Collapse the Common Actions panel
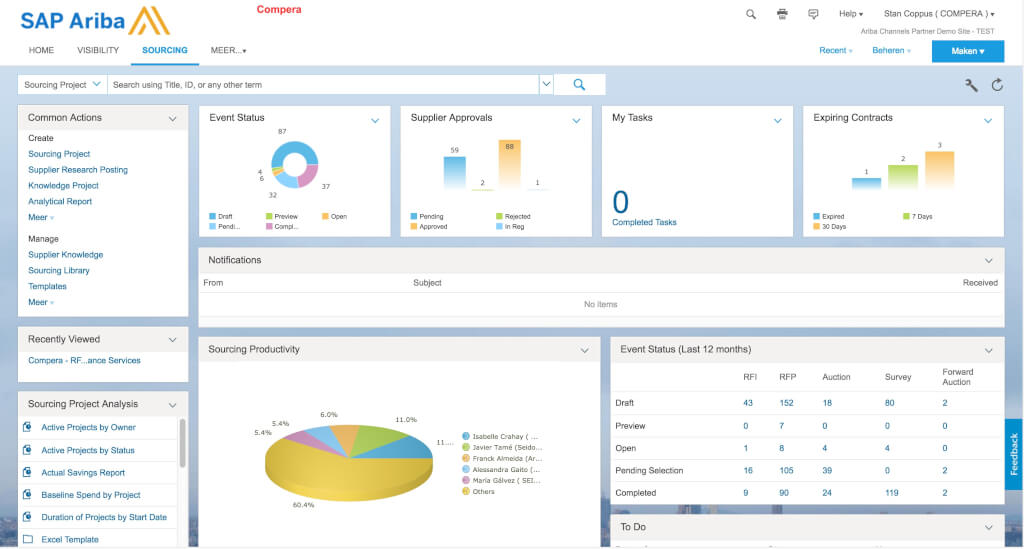Viewport: 1024px width, 549px height. tap(173, 118)
